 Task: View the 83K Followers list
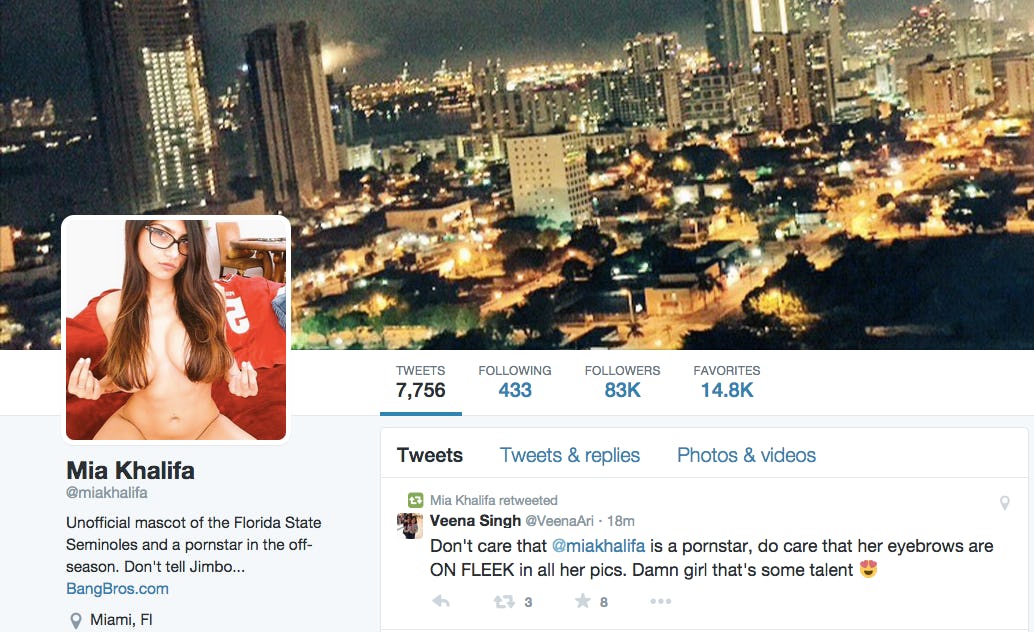[x=622, y=382]
